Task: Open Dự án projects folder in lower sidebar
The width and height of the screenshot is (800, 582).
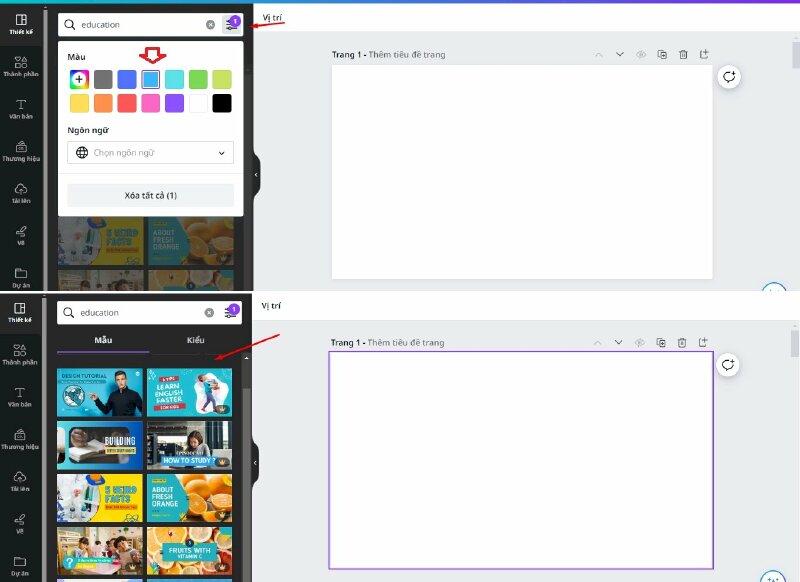Action: (x=21, y=565)
